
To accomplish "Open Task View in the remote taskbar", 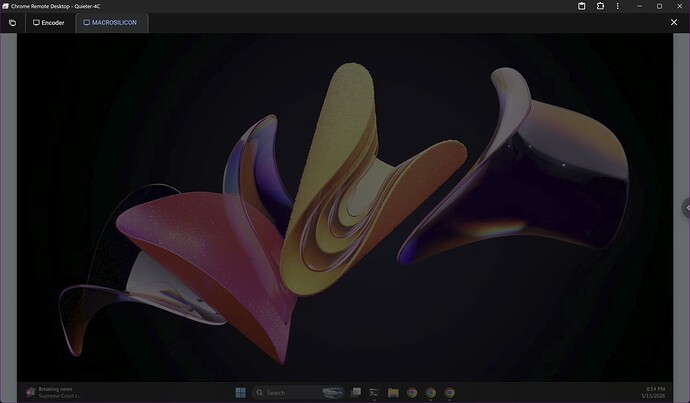I will point(356,392).
